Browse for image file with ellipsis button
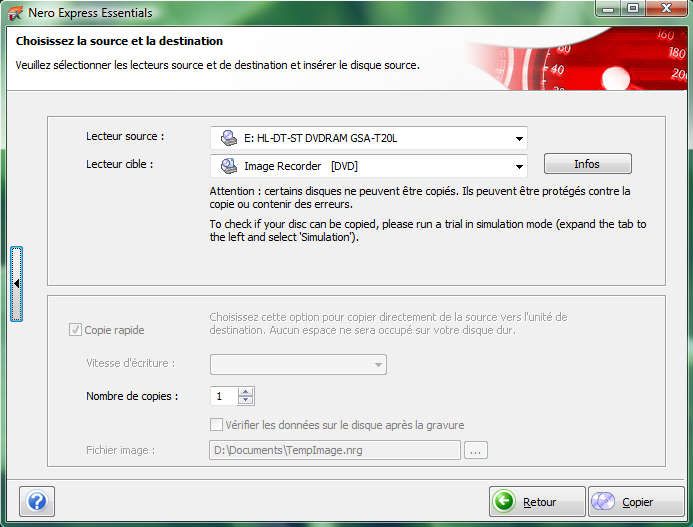 [x=476, y=450]
